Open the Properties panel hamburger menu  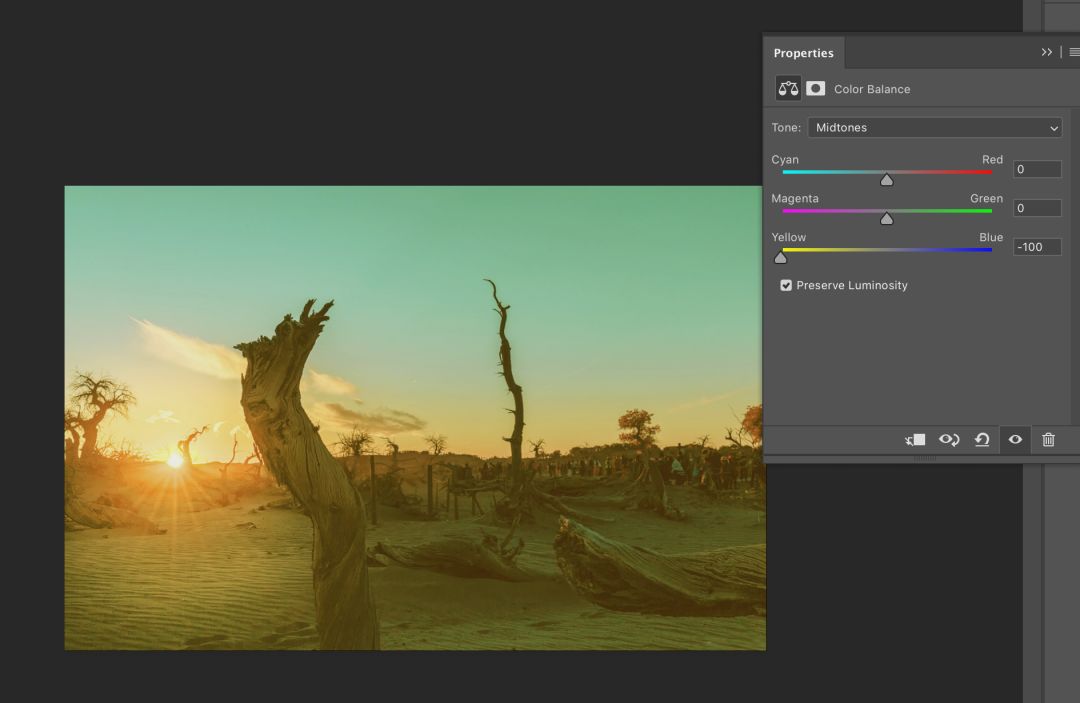click(x=1074, y=53)
